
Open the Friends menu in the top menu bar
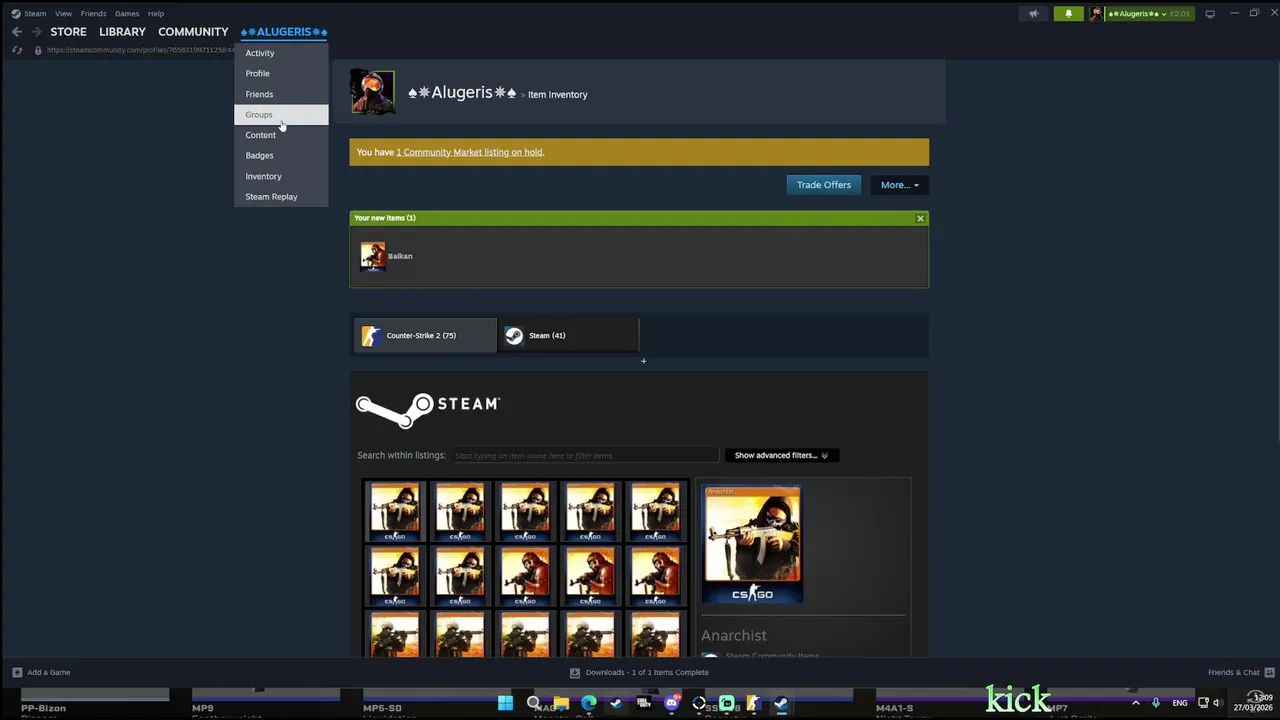(93, 14)
